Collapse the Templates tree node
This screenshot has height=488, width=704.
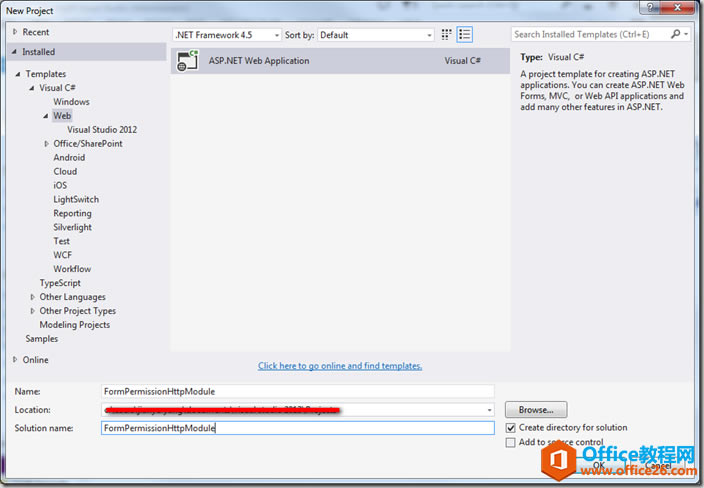tap(18, 74)
